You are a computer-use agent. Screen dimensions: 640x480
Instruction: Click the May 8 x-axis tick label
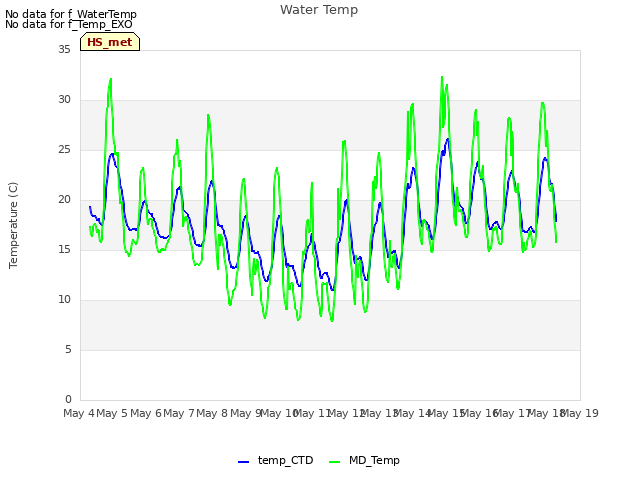click(212, 413)
